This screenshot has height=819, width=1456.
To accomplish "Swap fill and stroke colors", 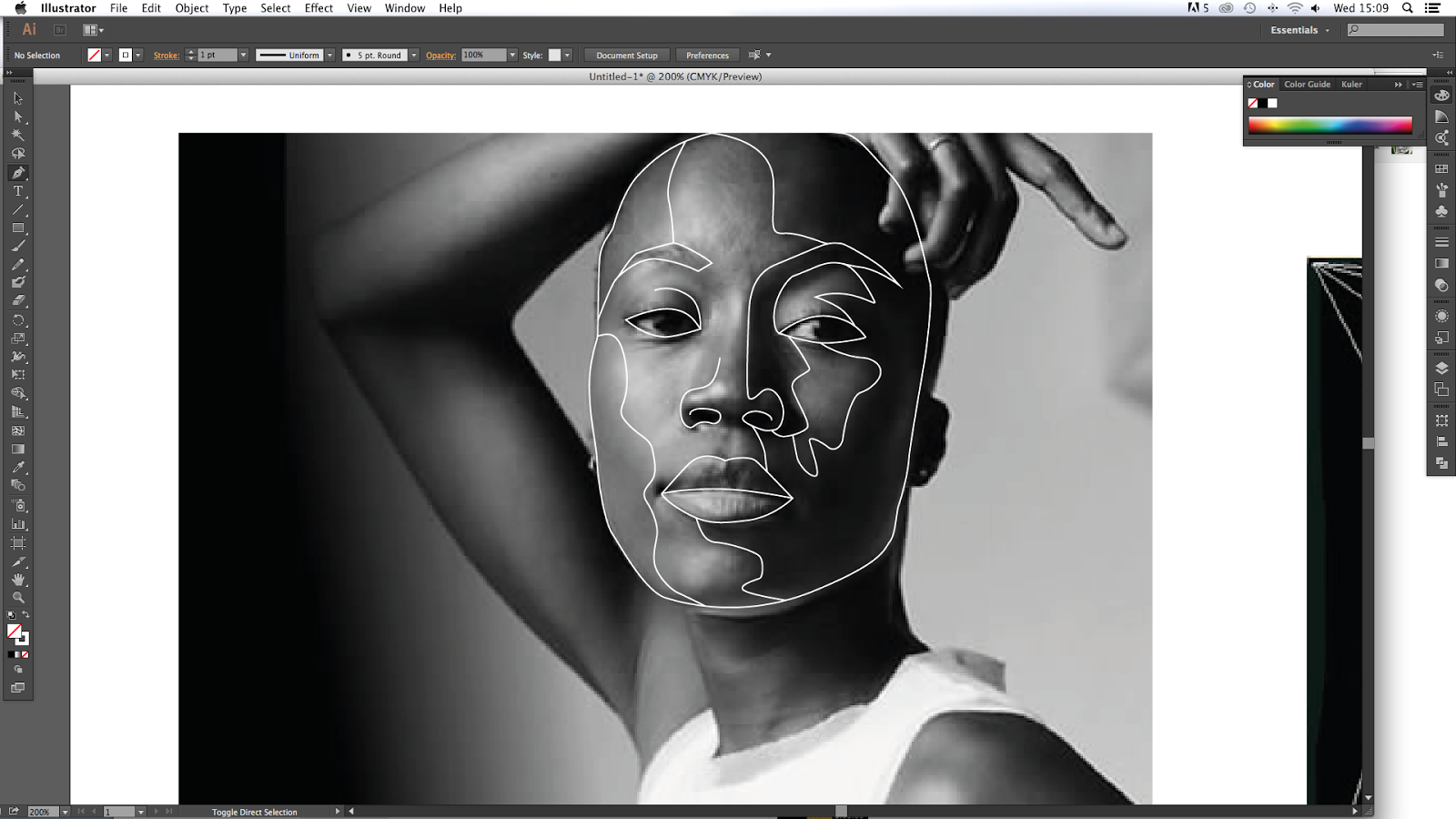I will click(25, 615).
